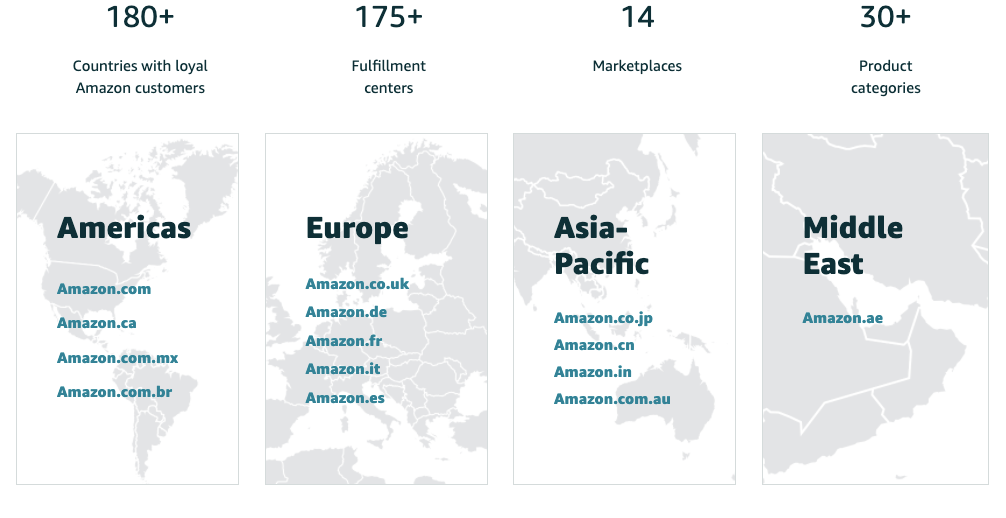
Task: Open the Amazon.de link
Action: tap(346, 312)
